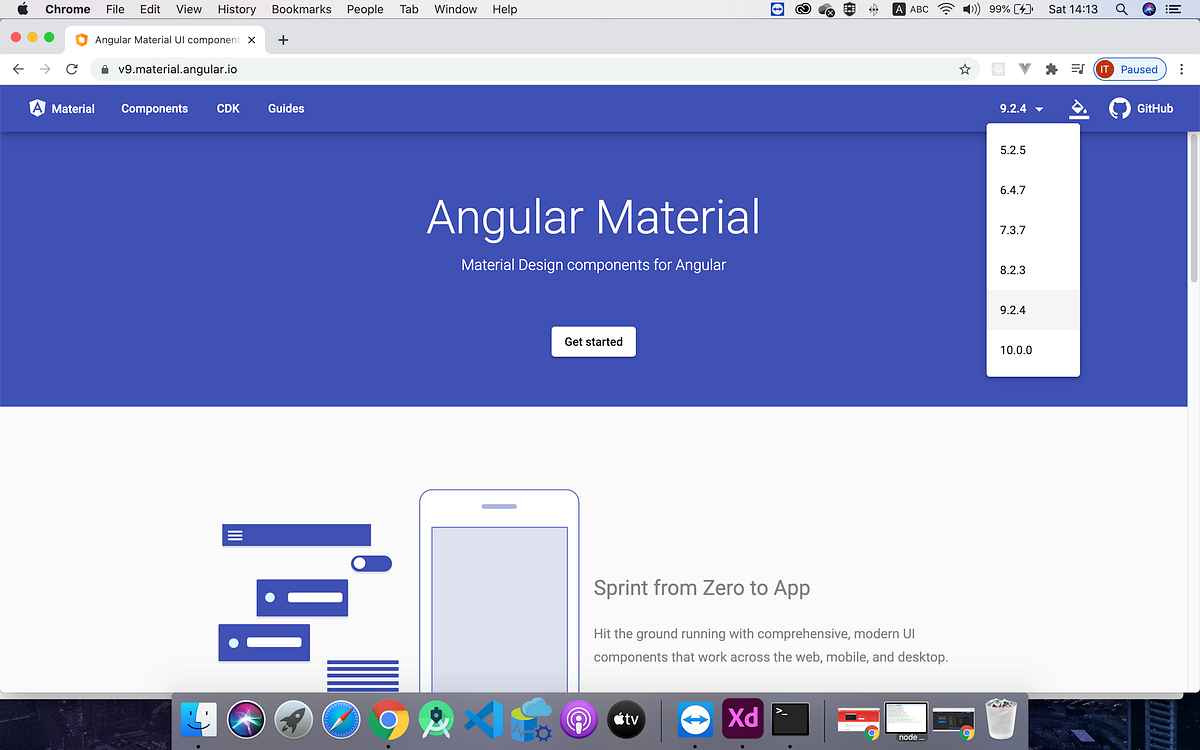Open the Guides section in the navbar

pos(286,108)
